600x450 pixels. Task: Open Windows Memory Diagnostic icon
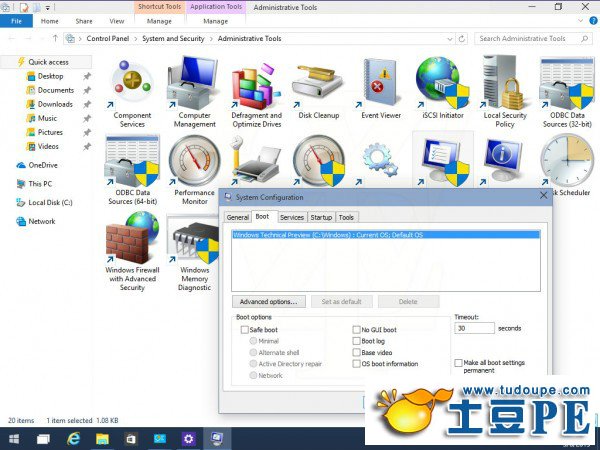point(194,251)
